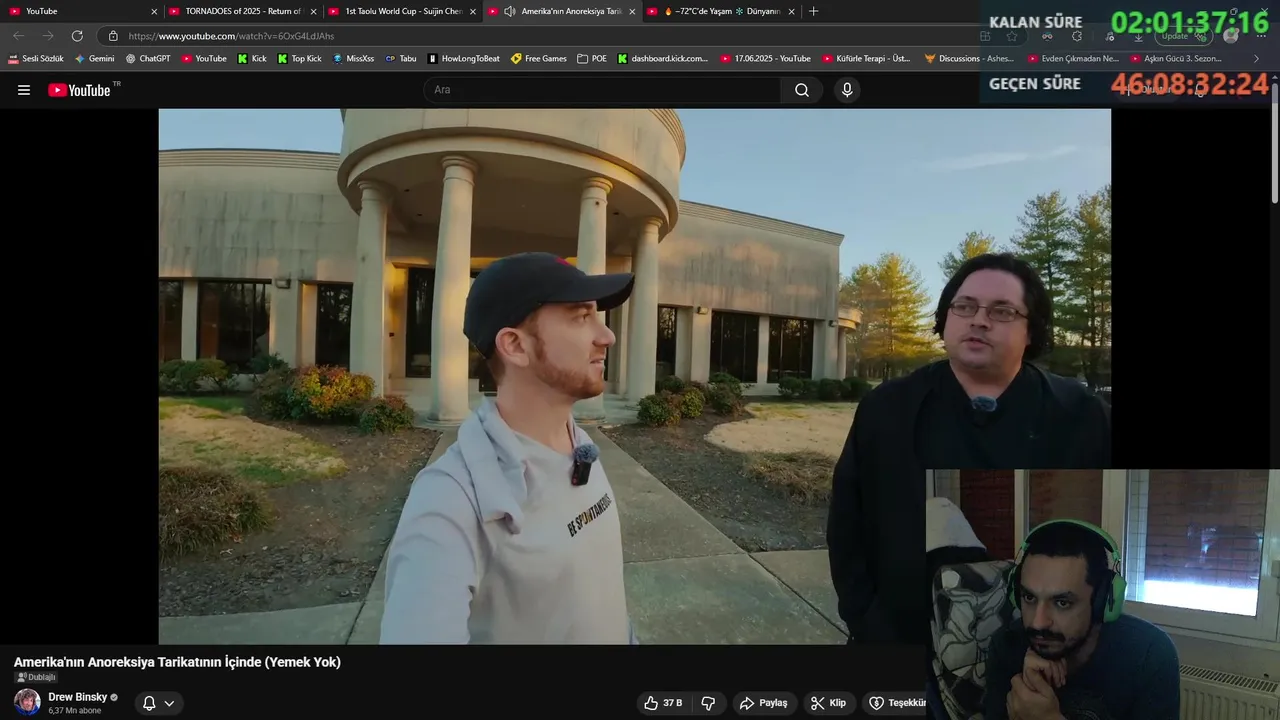
Task: Go back with the browser back arrow
Action: point(18,36)
